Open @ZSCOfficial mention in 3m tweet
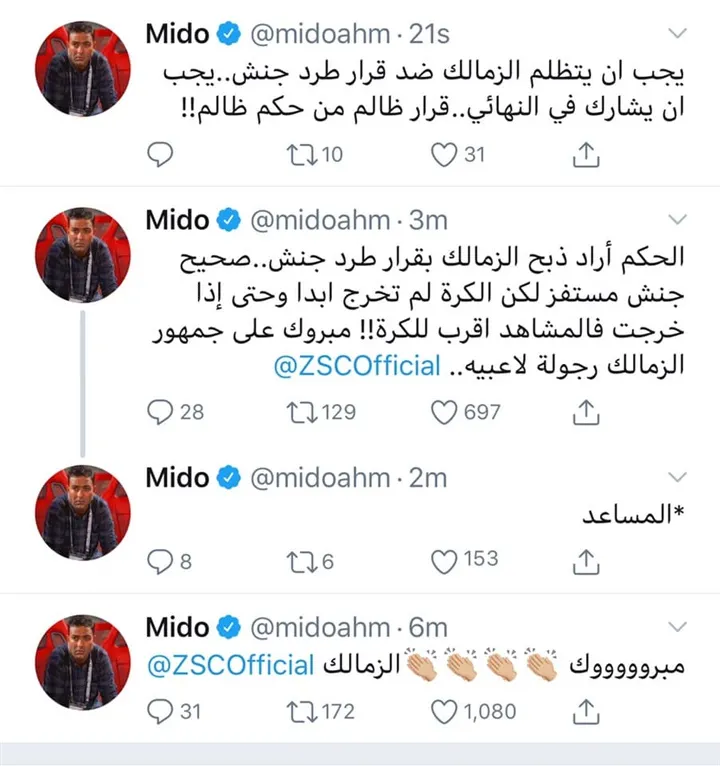720x766 pixels. coord(357,366)
